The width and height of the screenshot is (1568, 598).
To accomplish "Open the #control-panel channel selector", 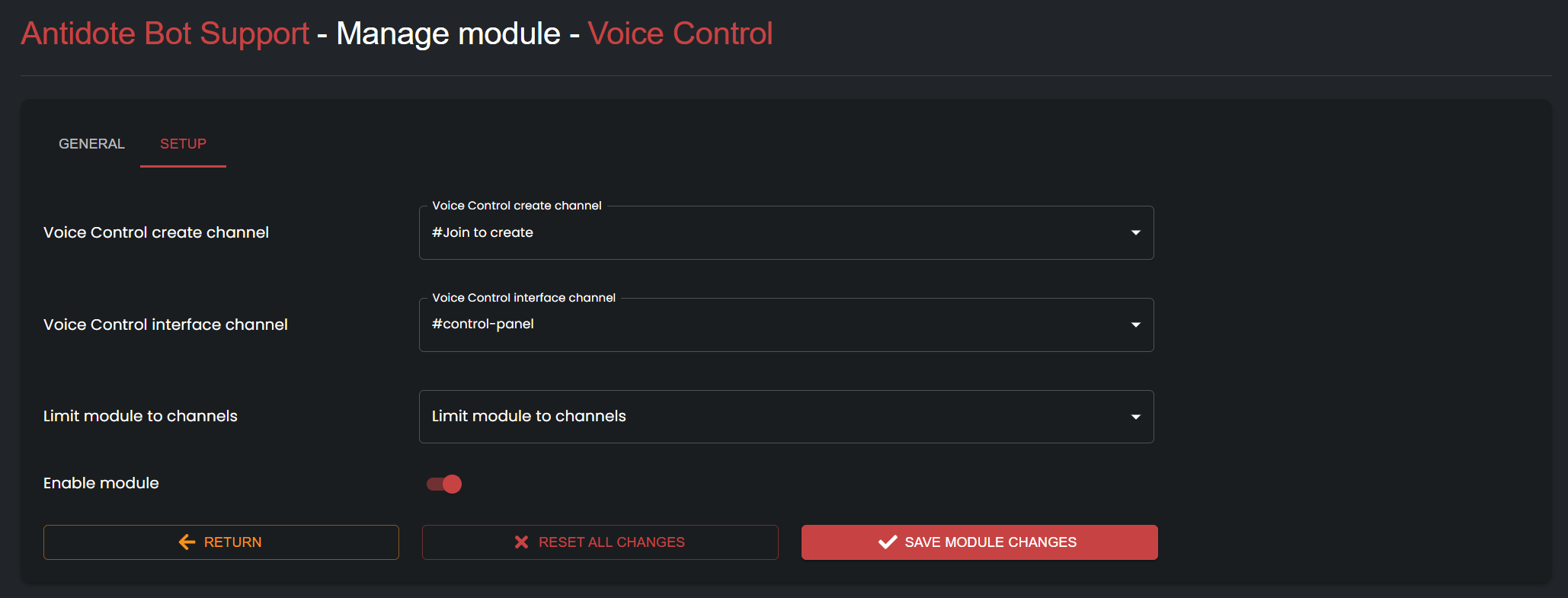I will tap(786, 325).
